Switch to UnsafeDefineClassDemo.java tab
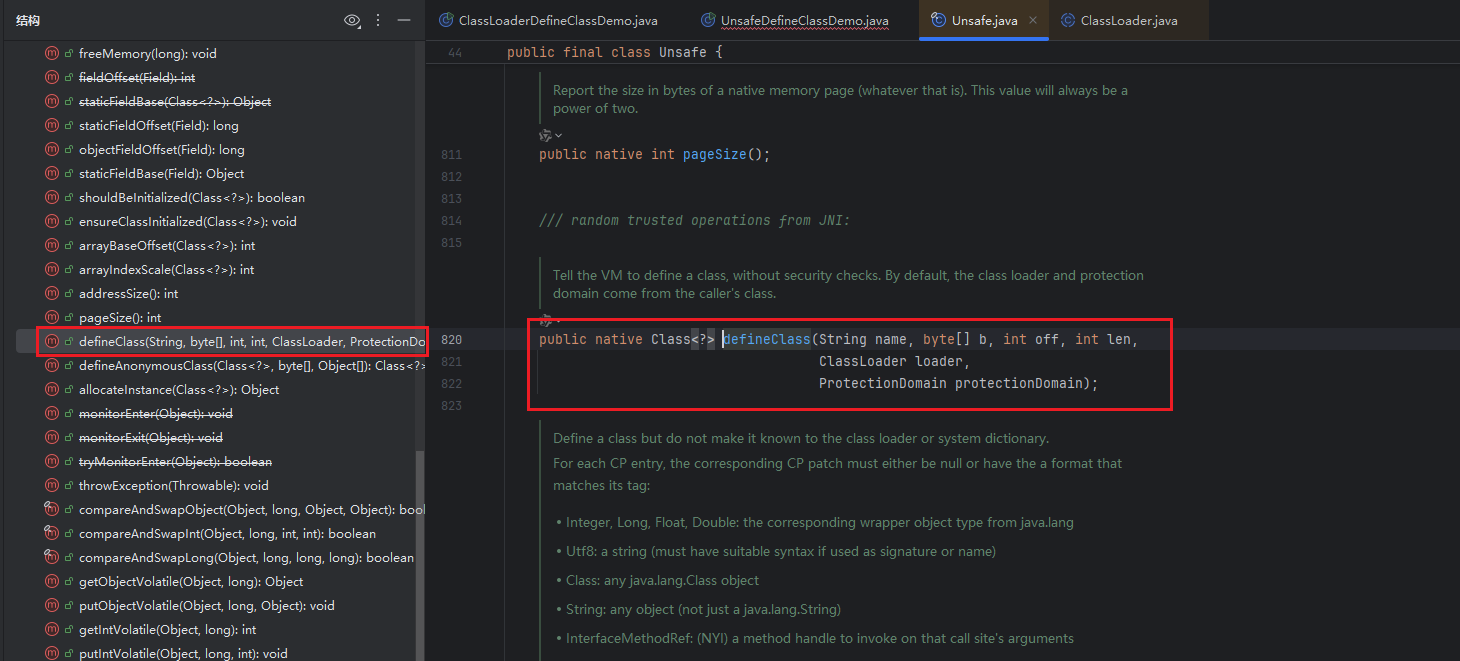Screen dimensions: 1460x661 tap(804, 20)
